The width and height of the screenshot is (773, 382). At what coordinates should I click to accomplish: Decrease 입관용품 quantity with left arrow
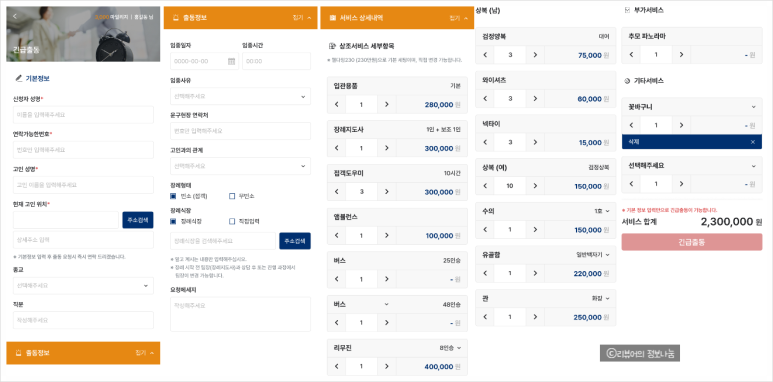(337, 104)
